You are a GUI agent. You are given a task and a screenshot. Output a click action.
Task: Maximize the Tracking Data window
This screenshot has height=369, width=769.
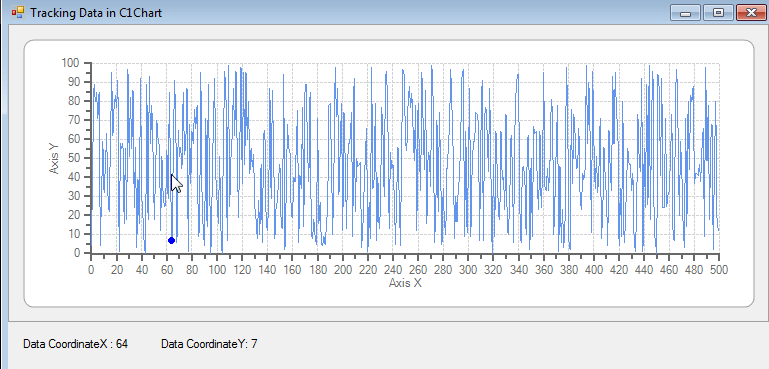pos(718,13)
